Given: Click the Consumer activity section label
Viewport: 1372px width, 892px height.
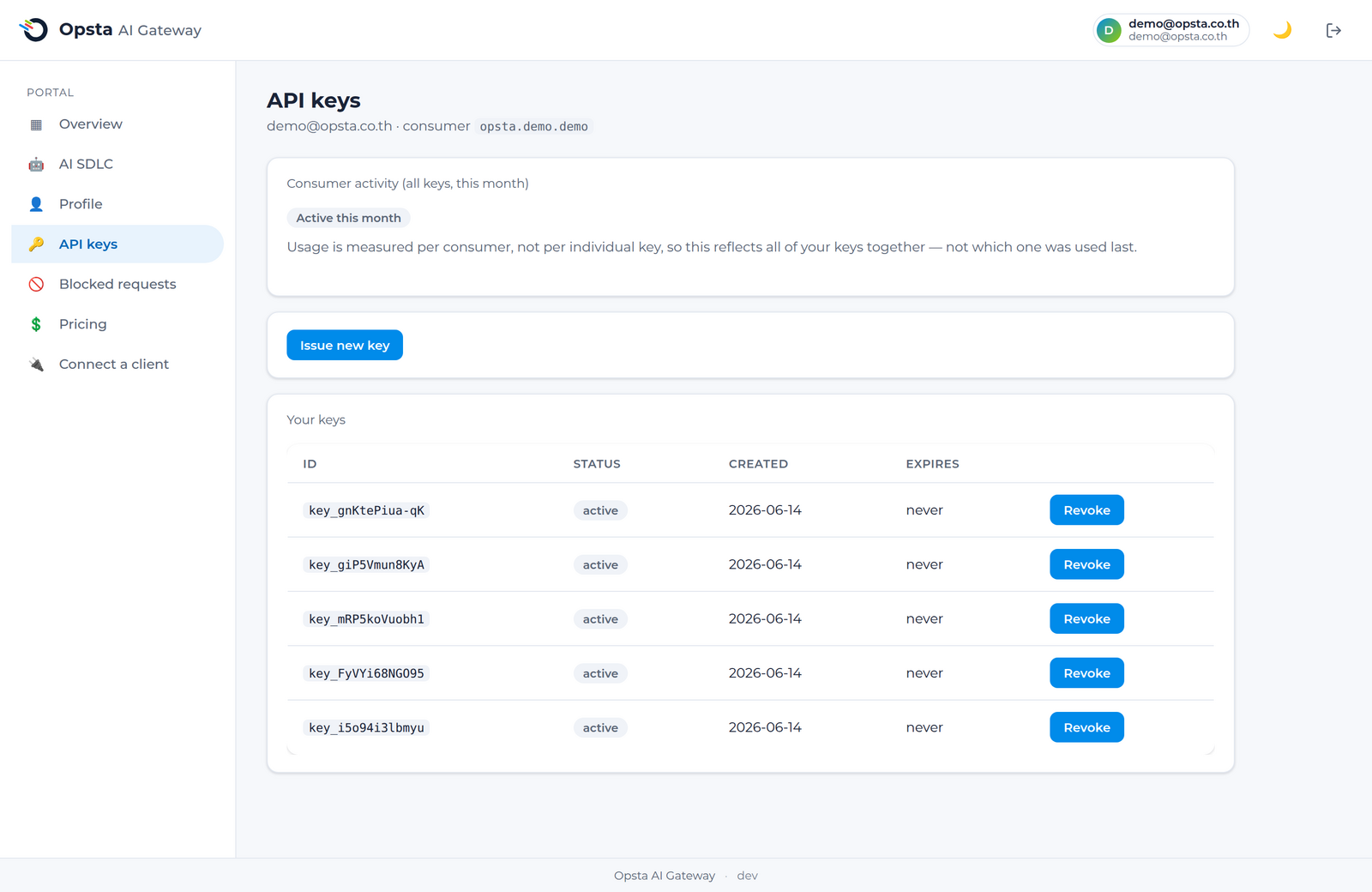Looking at the screenshot, I should point(407,184).
